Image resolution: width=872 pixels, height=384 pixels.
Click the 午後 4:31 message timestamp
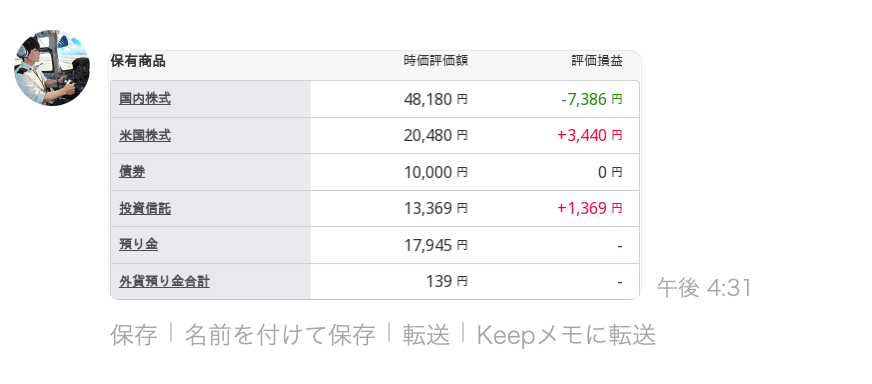point(704,288)
